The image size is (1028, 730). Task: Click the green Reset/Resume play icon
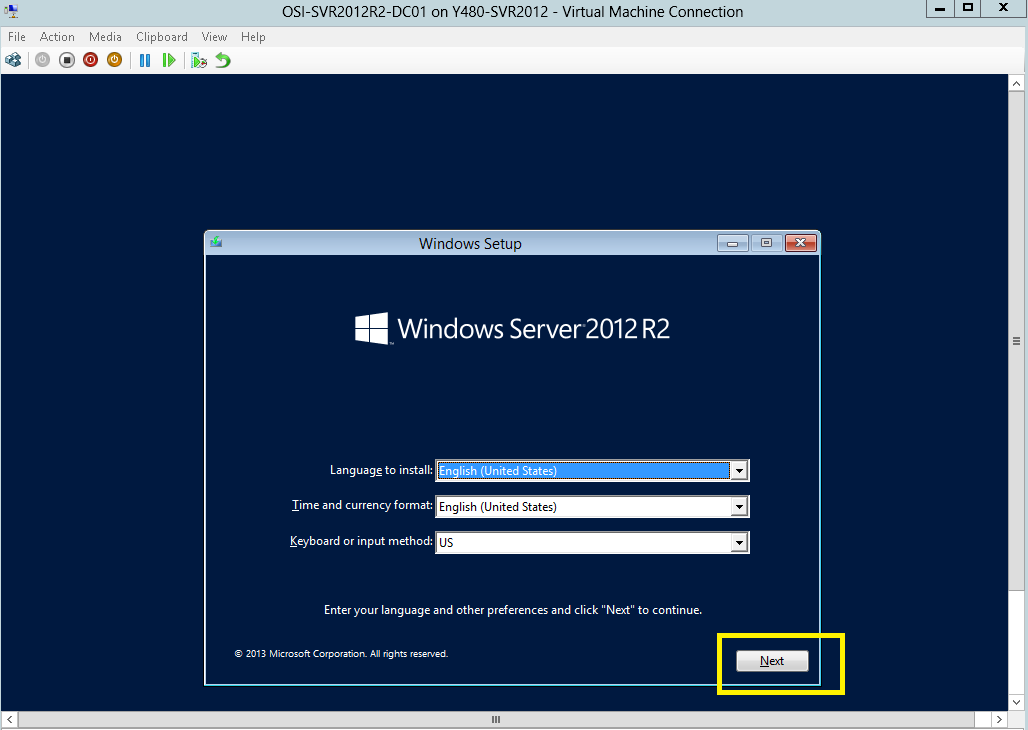coord(168,60)
